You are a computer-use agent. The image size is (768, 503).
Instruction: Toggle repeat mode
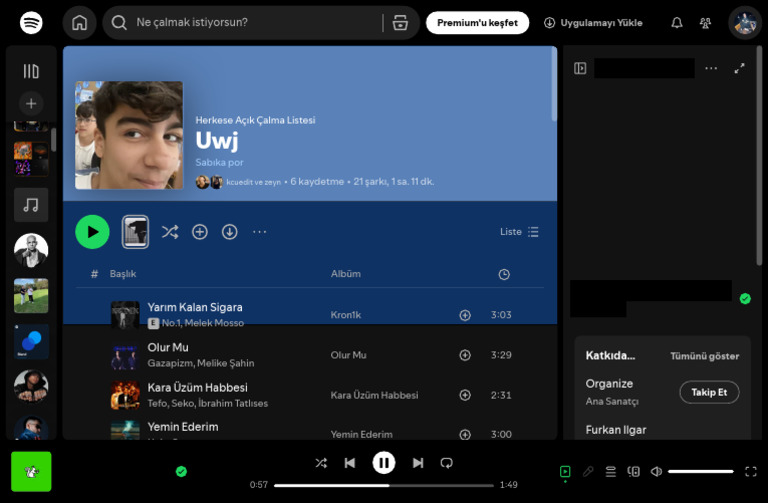[447, 463]
